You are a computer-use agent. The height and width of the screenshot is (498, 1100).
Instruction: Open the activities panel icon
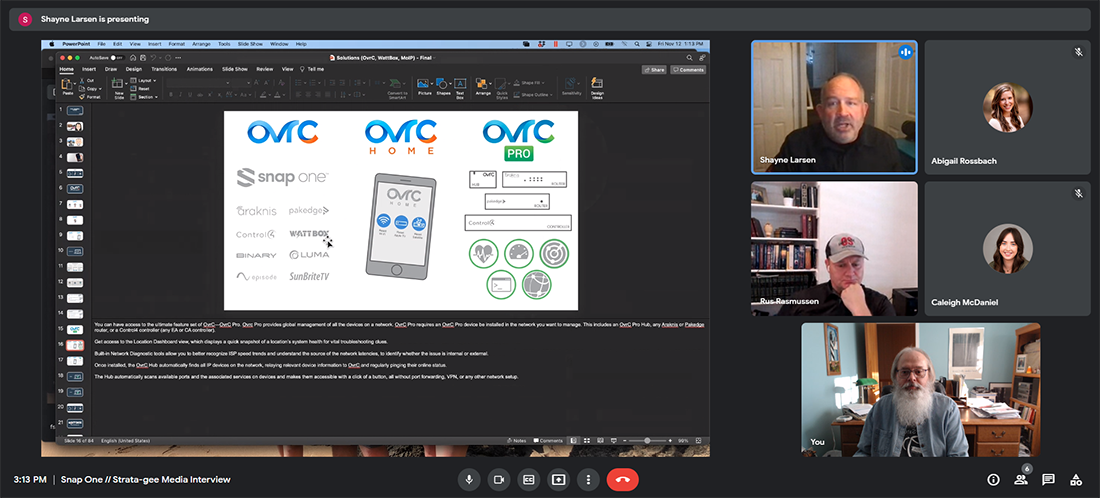click(1075, 480)
